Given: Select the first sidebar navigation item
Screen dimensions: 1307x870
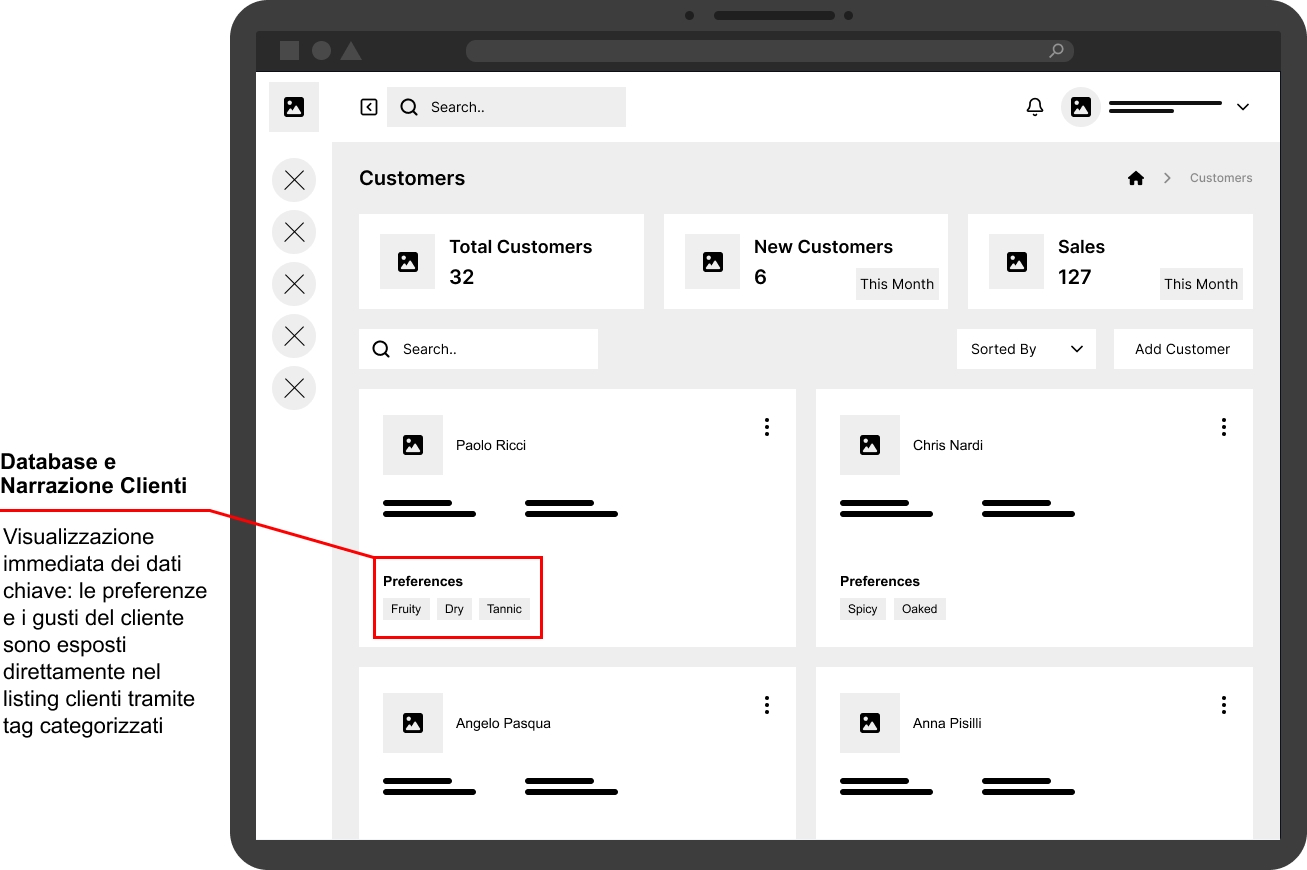Looking at the screenshot, I should coord(294,180).
